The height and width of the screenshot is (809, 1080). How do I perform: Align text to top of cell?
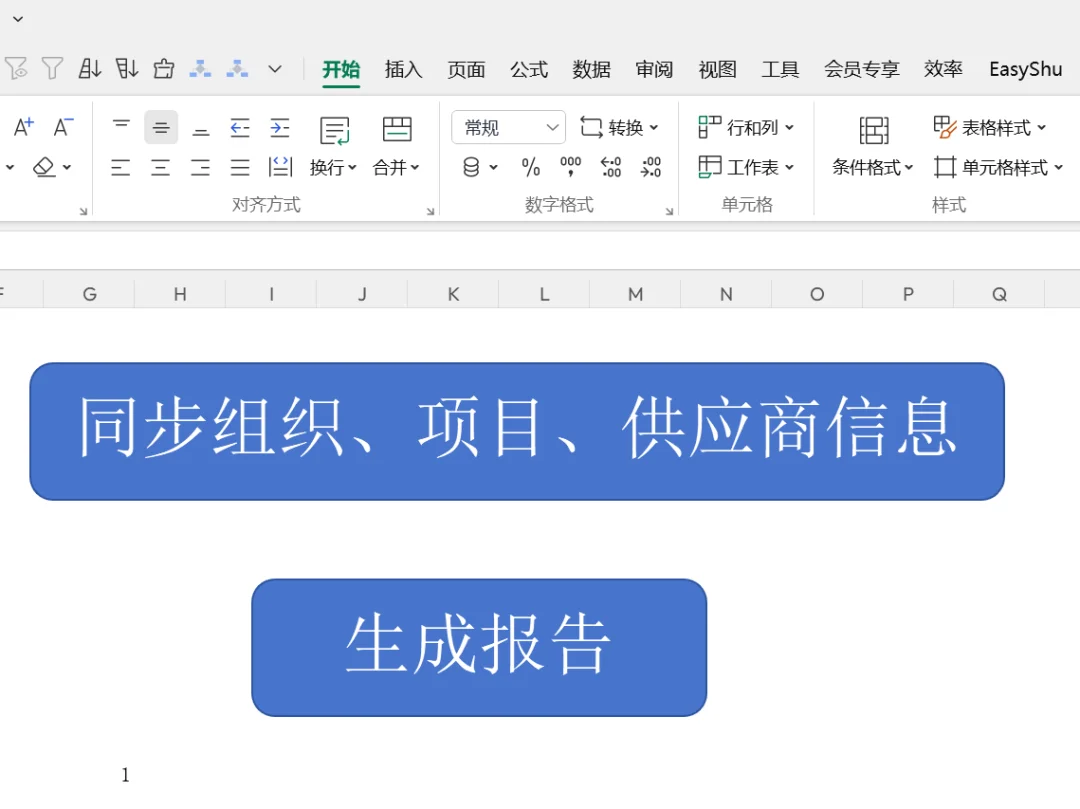(x=121, y=127)
